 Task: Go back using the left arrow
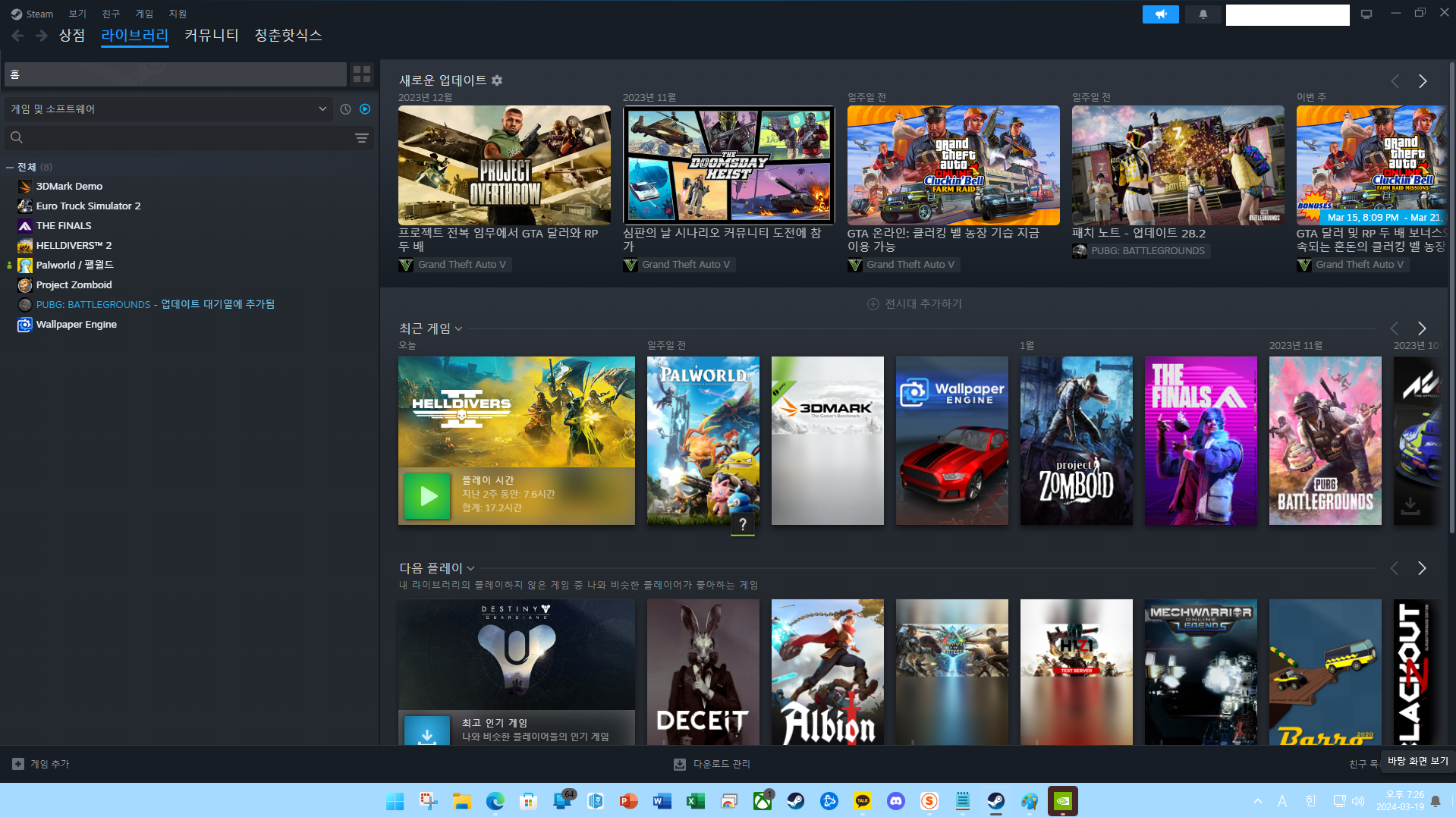click(17, 36)
